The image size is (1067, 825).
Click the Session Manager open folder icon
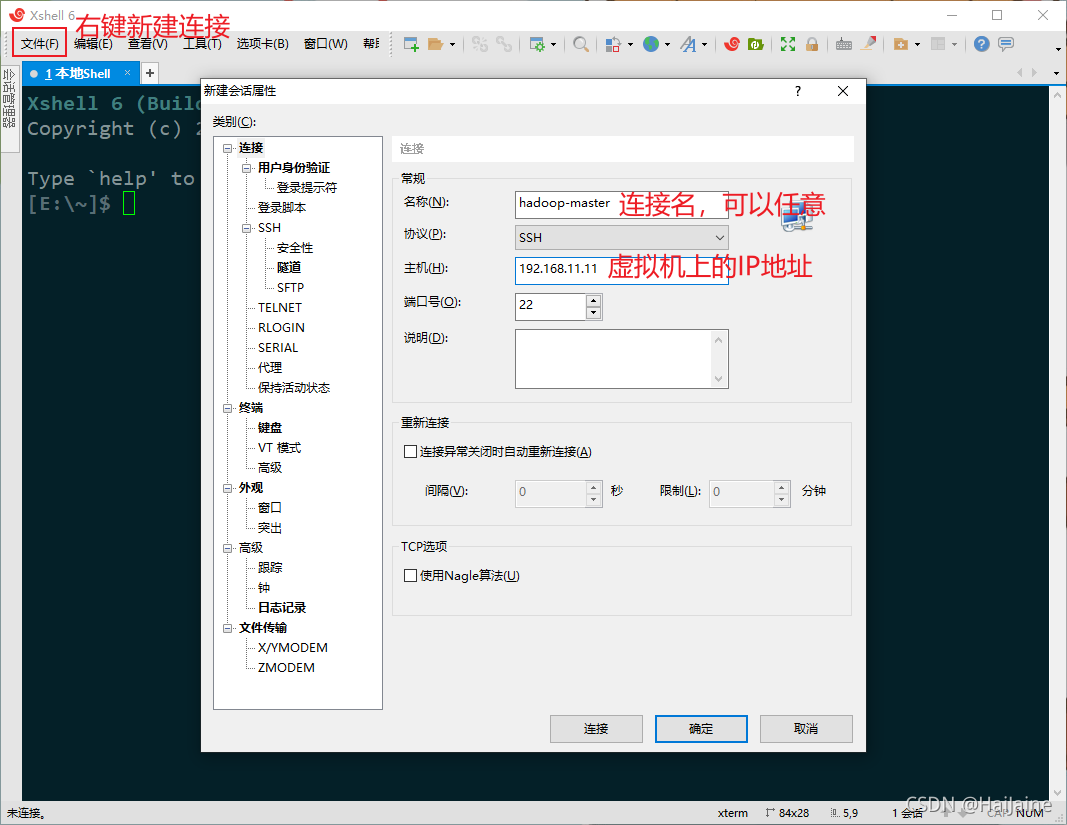pos(436,43)
